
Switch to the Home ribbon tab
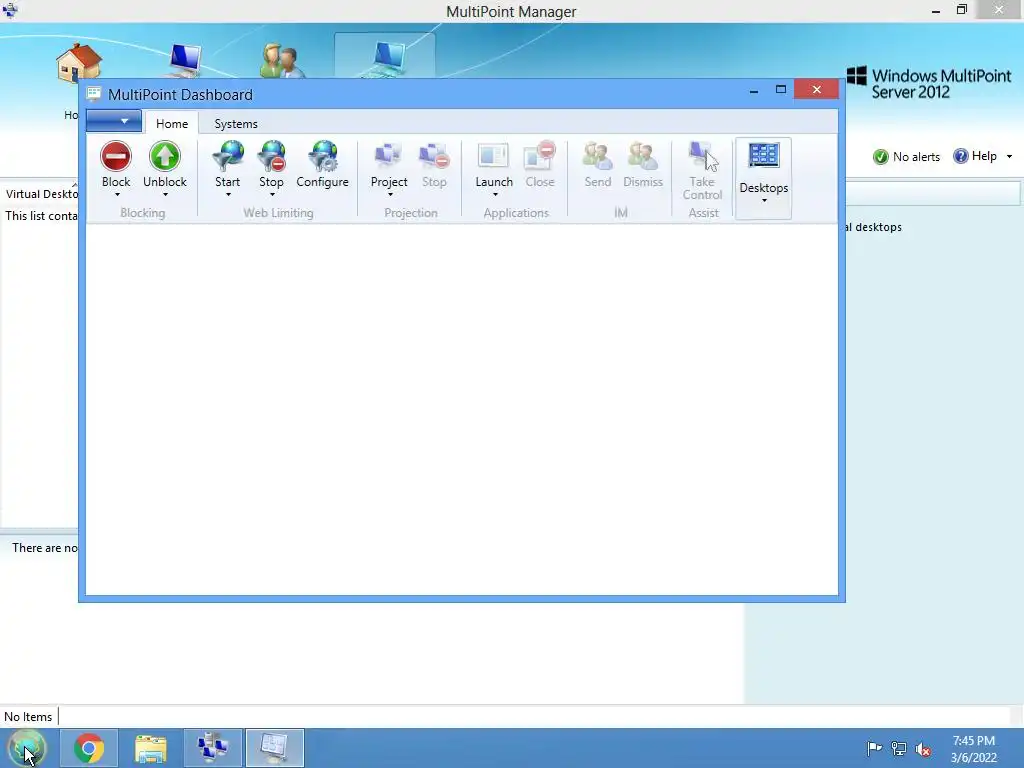(172, 123)
